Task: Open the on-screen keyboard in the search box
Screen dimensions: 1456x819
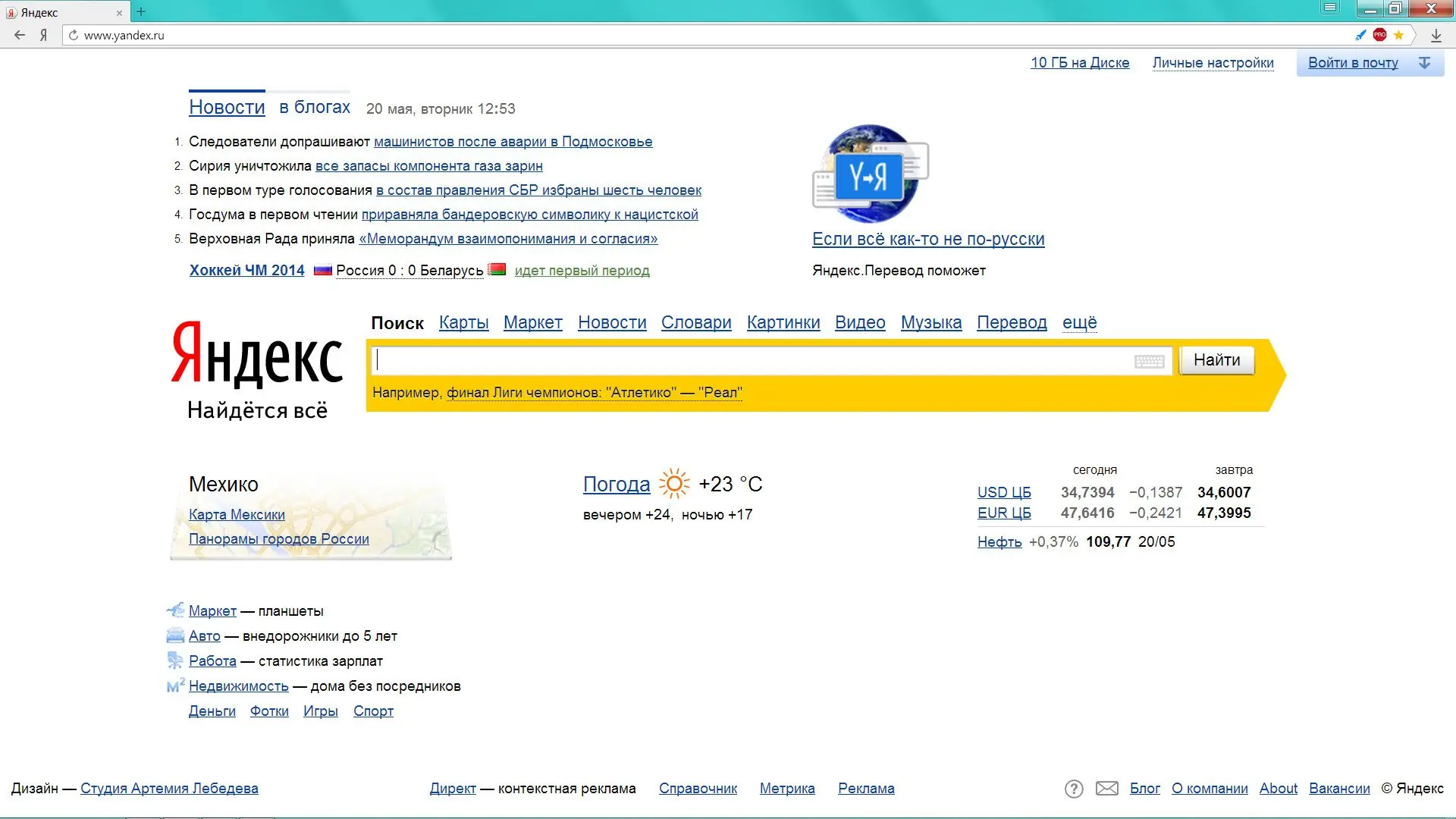Action: 1149,361
